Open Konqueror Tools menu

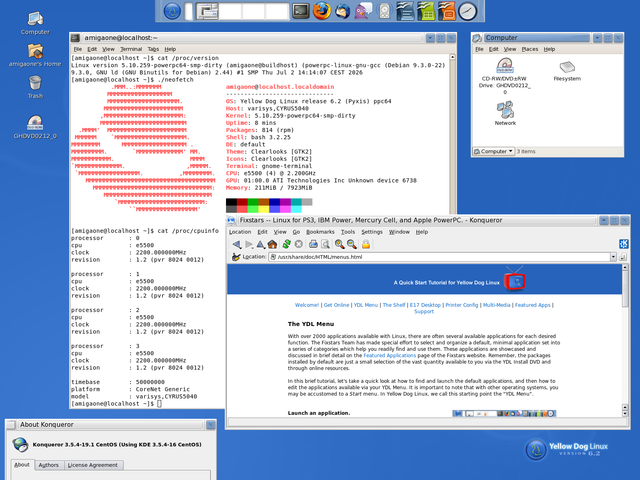point(348,232)
